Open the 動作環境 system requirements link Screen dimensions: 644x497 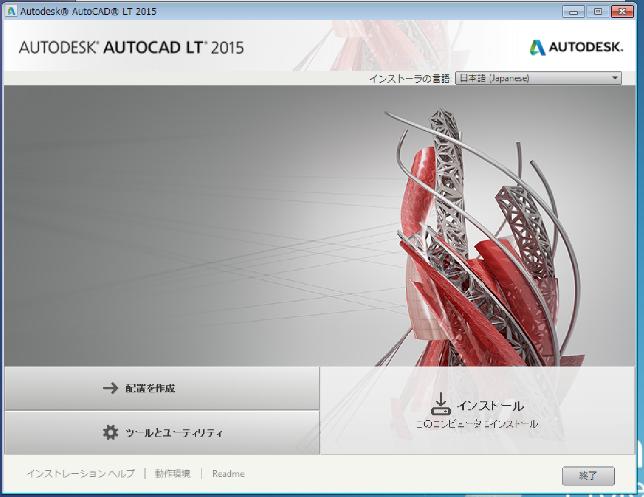[172, 474]
